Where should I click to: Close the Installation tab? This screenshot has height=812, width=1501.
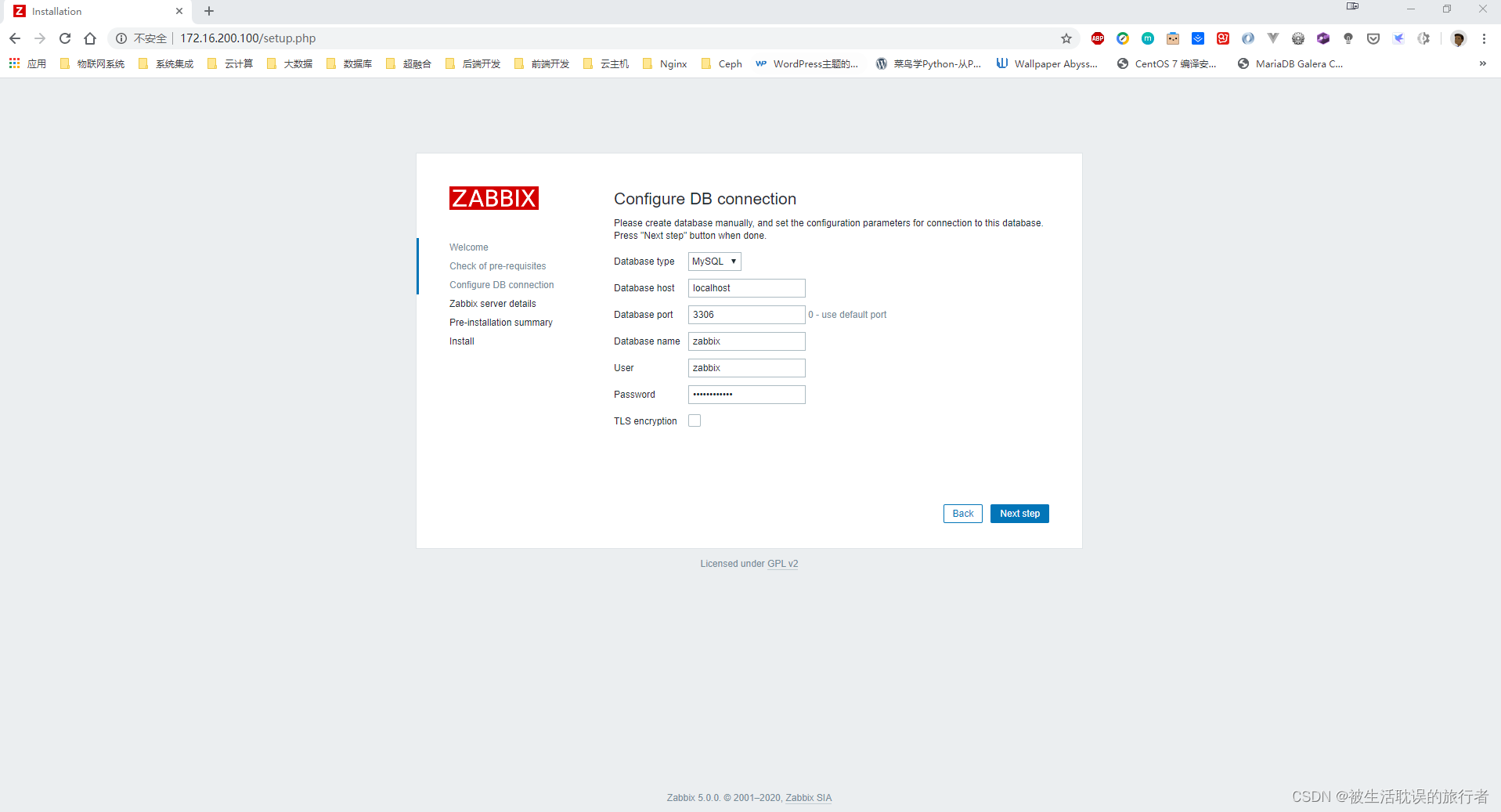pyautogui.click(x=179, y=11)
